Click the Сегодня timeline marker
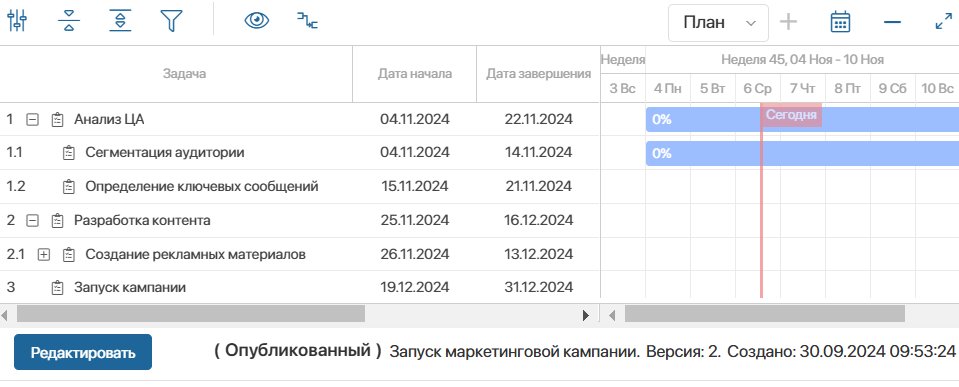Image resolution: width=959 pixels, height=387 pixels. pyautogui.click(x=791, y=115)
